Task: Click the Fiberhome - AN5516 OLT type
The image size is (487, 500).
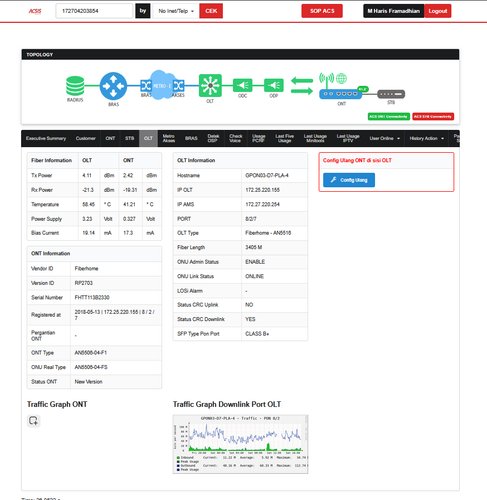Action: (x=268, y=233)
